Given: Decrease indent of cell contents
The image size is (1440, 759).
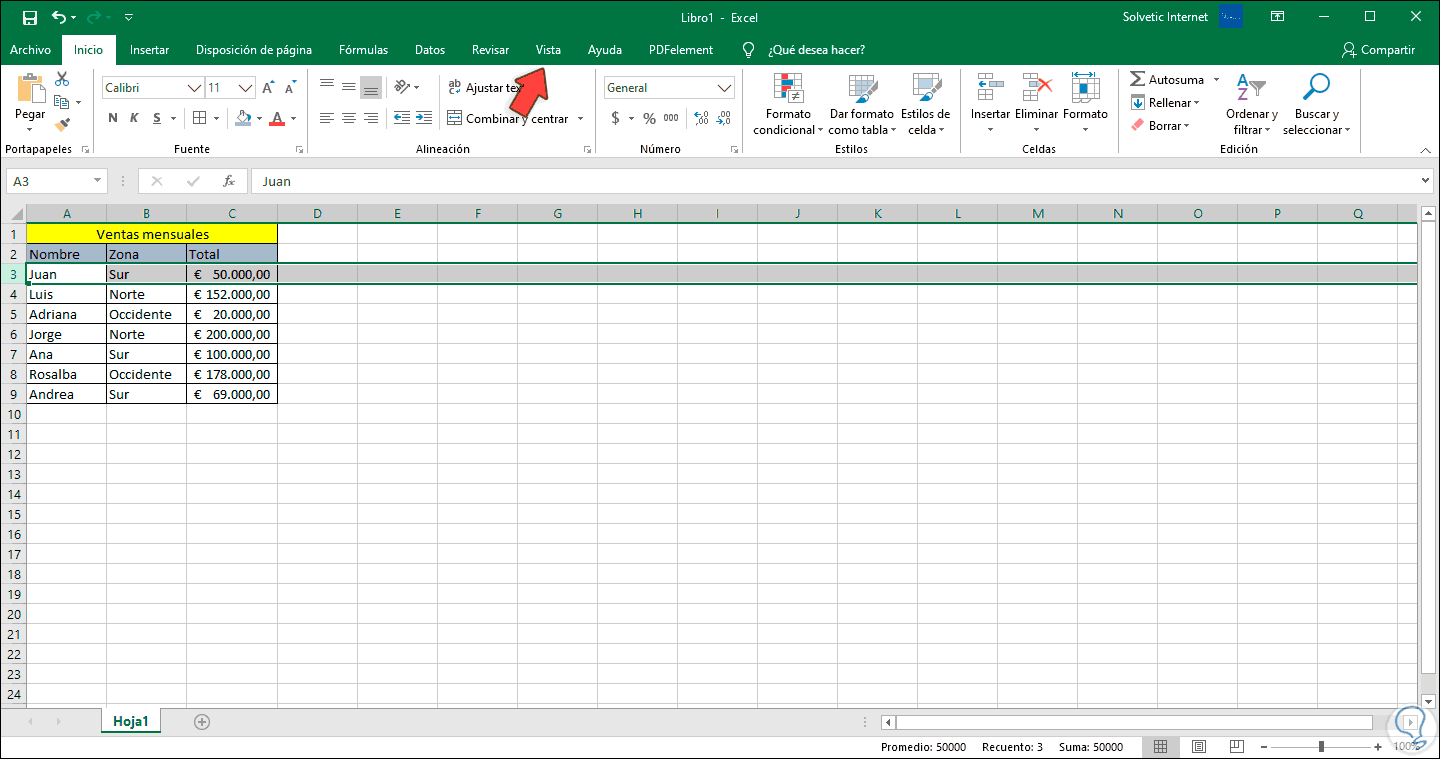Looking at the screenshot, I should click(401, 118).
